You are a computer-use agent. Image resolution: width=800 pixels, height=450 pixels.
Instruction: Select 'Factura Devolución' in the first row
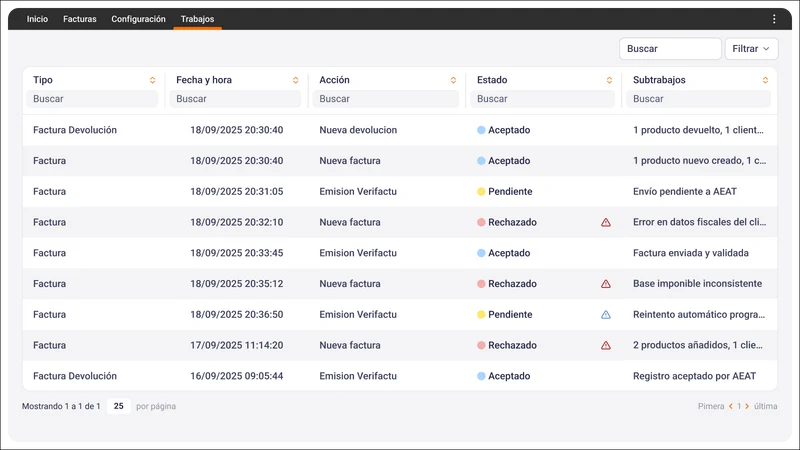tap(75, 130)
